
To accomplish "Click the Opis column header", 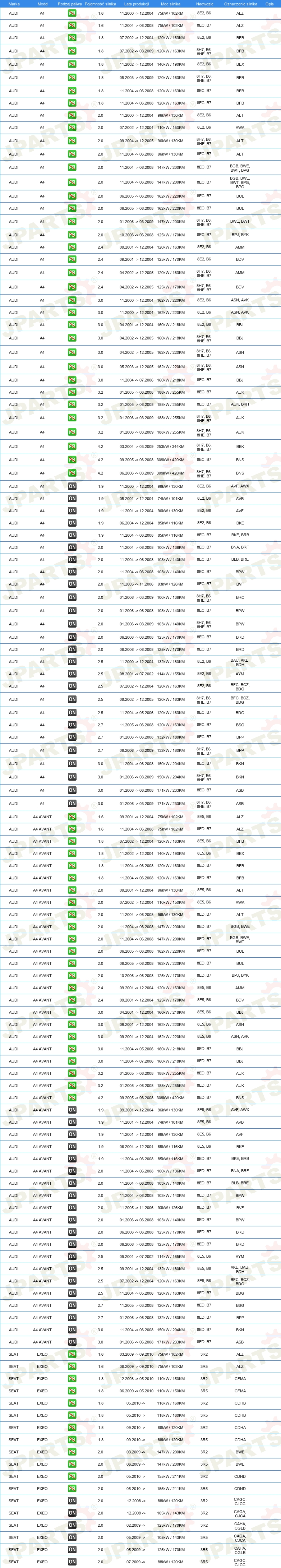I will pyautogui.click(x=270, y=4).
